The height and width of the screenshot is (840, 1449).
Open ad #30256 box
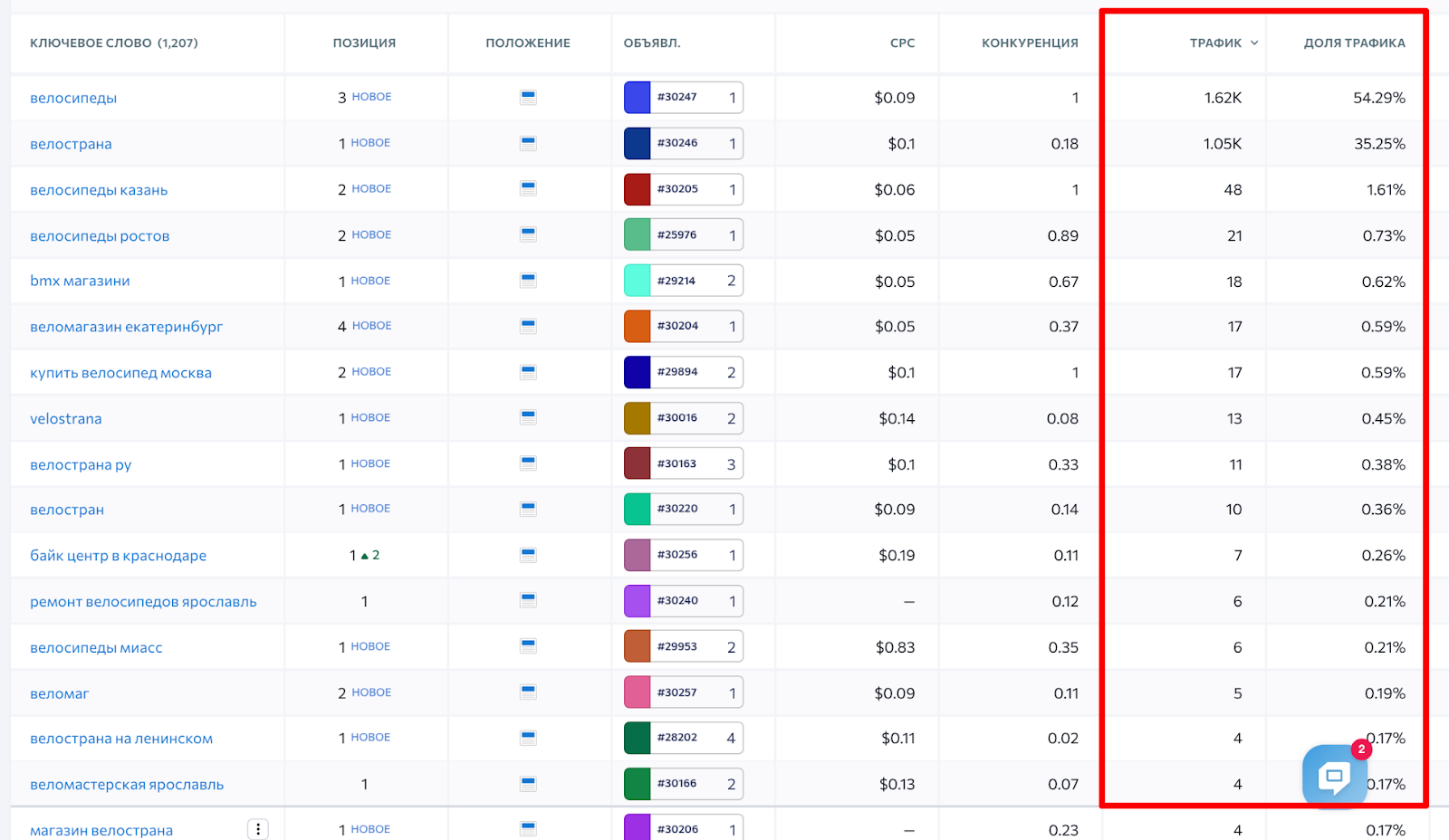pyautogui.click(x=684, y=555)
